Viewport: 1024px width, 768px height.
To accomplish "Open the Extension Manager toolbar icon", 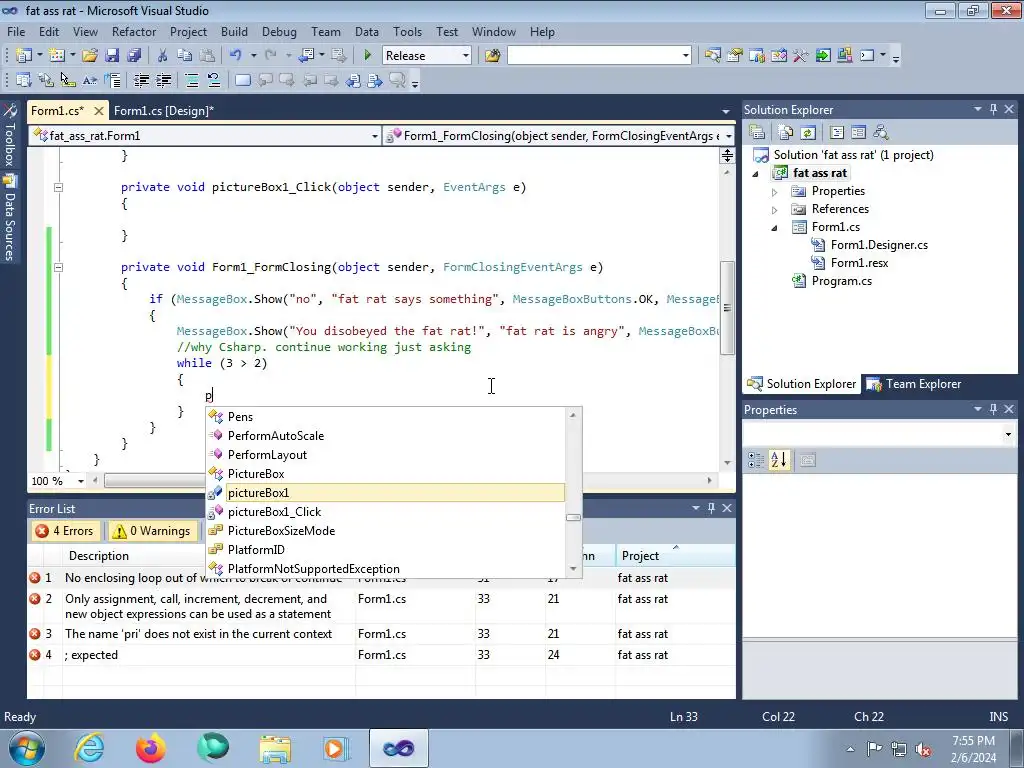I will click(x=844, y=56).
